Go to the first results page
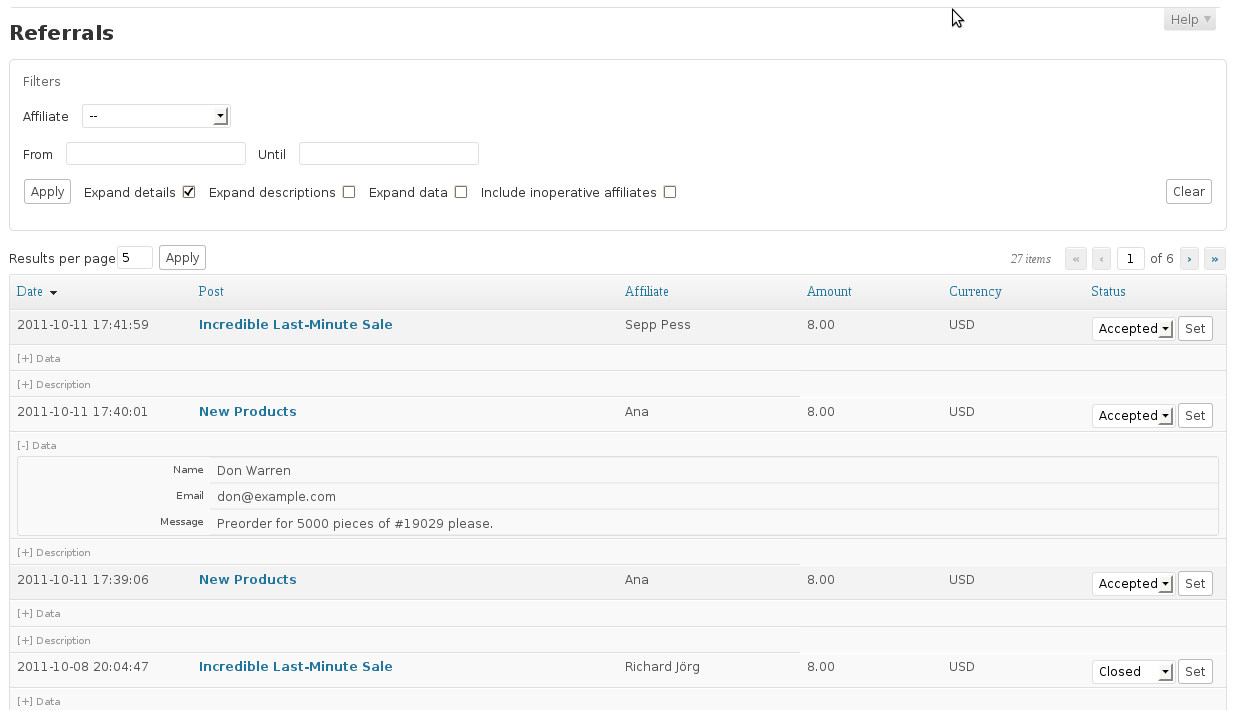 tap(1076, 258)
